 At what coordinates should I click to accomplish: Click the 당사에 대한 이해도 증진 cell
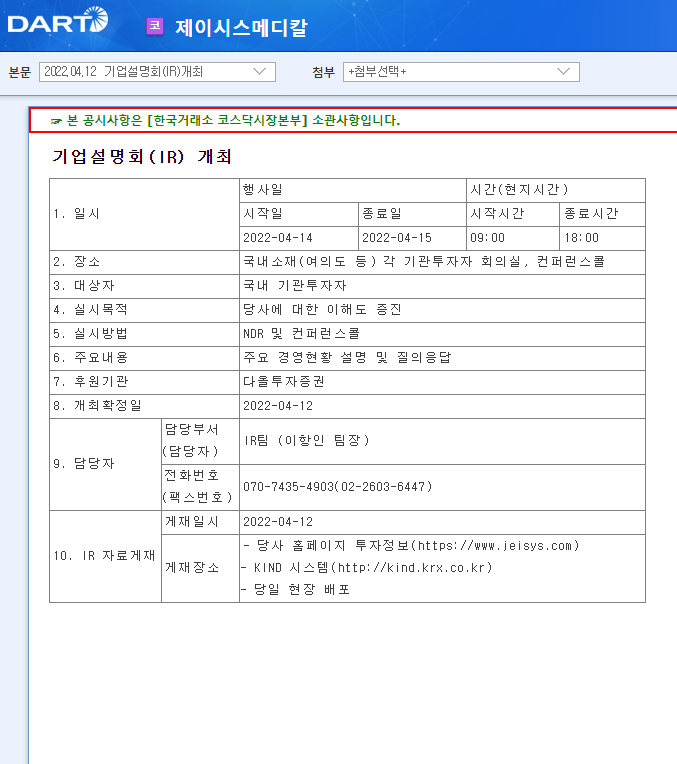click(x=443, y=310)
